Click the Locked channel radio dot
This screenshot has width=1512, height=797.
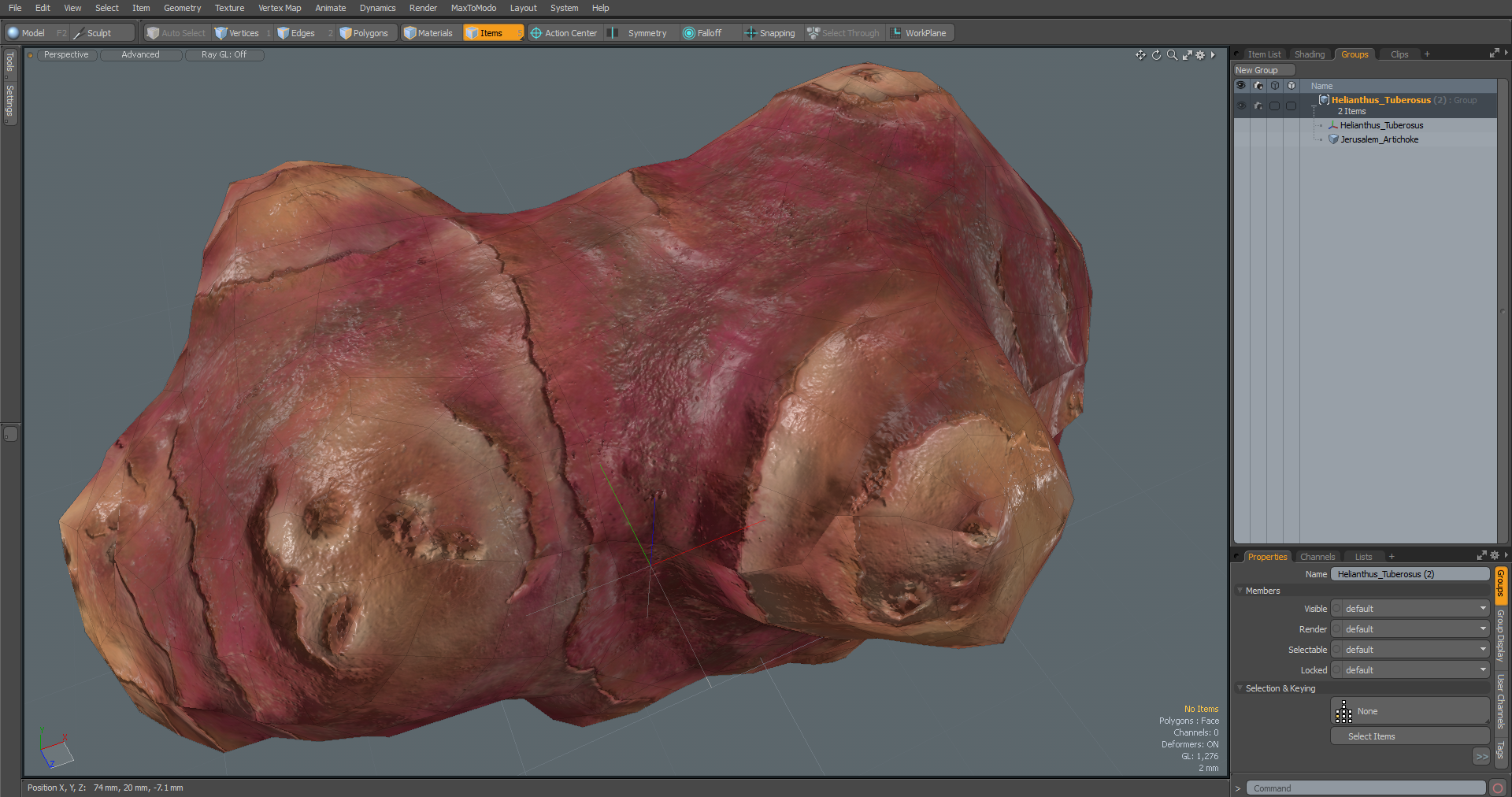(x=1337, y=670)
